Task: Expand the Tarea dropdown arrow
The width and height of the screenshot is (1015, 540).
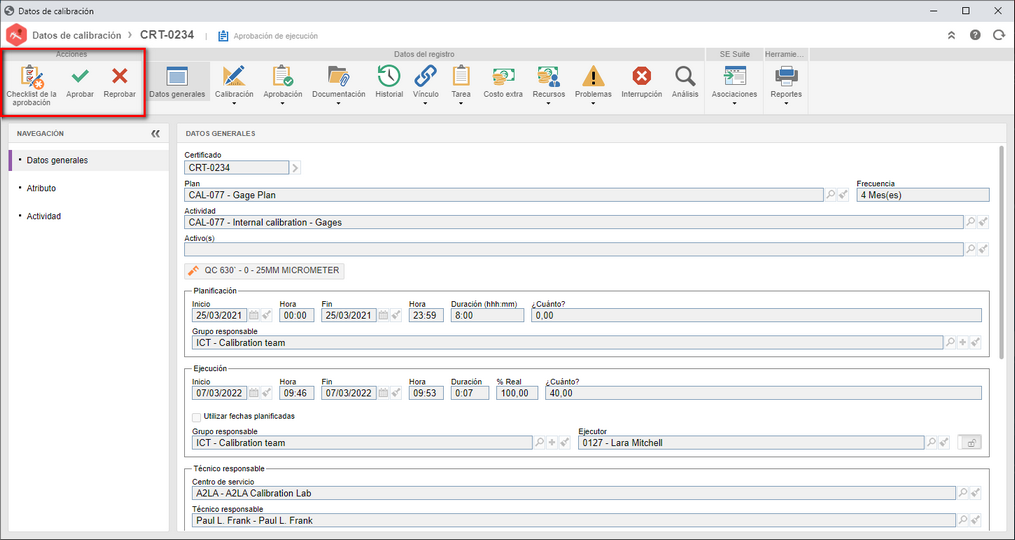Action: click(461, 104)
